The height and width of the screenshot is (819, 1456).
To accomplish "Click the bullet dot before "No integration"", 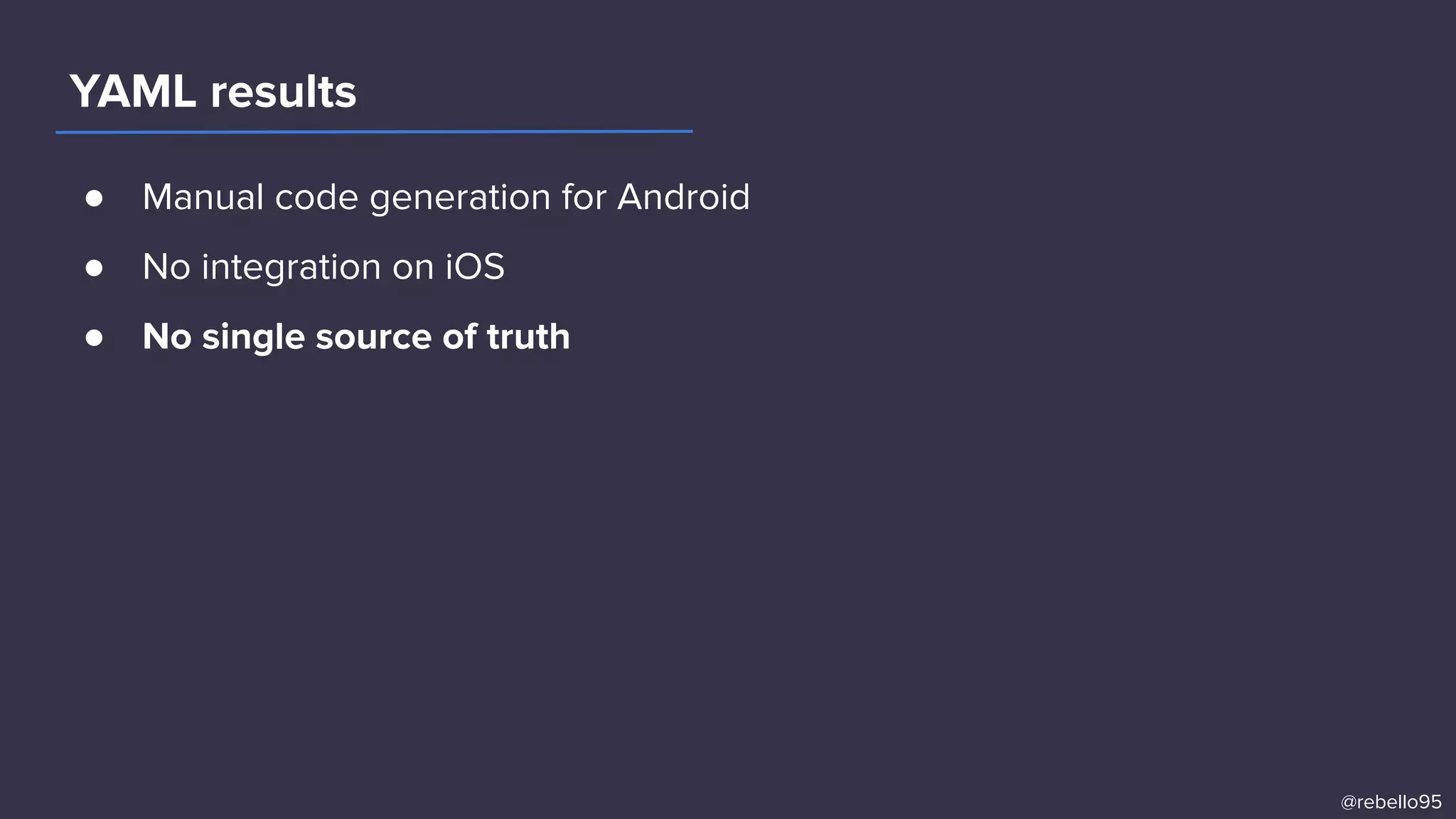I will tap(94, 268).
